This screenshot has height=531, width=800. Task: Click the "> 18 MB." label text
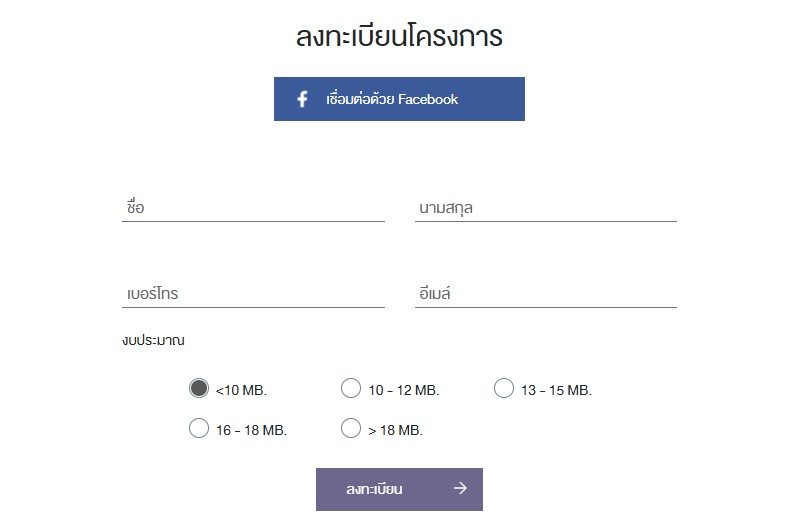(x=395, y=431)
